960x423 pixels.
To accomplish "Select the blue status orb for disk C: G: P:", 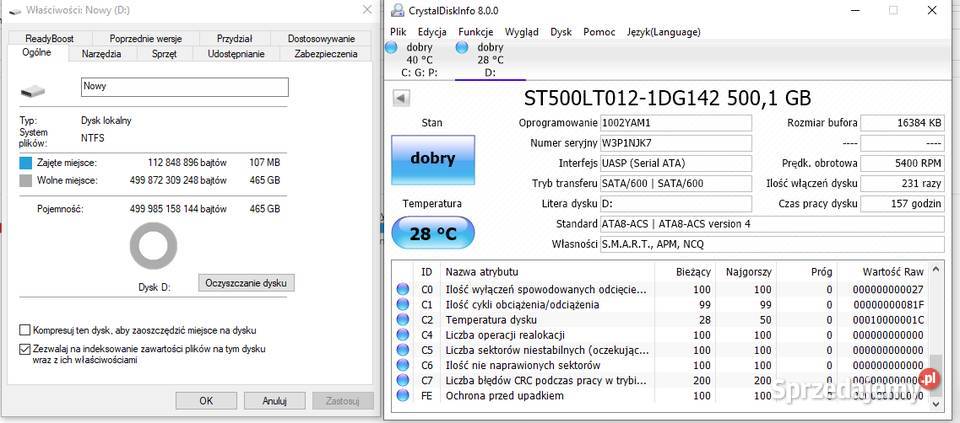I will tap(391, 47).
